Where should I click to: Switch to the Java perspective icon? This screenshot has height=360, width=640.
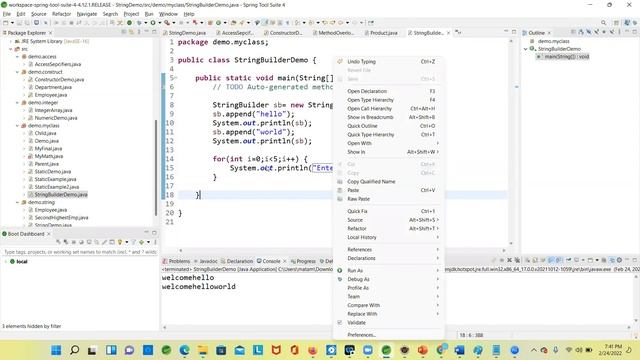click(x=627, y=23)
